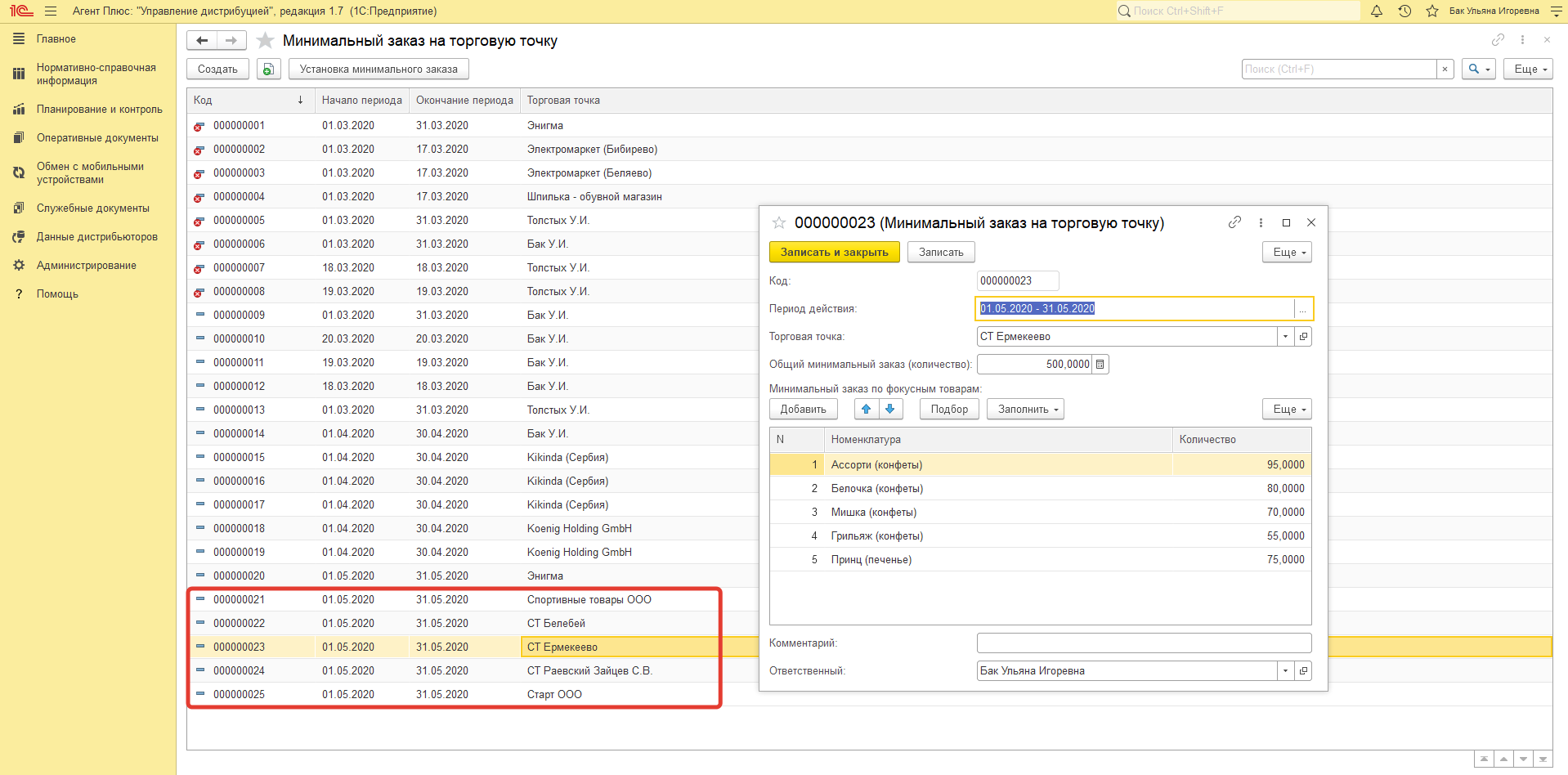The width and height of the screenshot is (1568, 775).
Task: Expand Торговая точка dropdown arrow
Action: tap(1286, 337)
